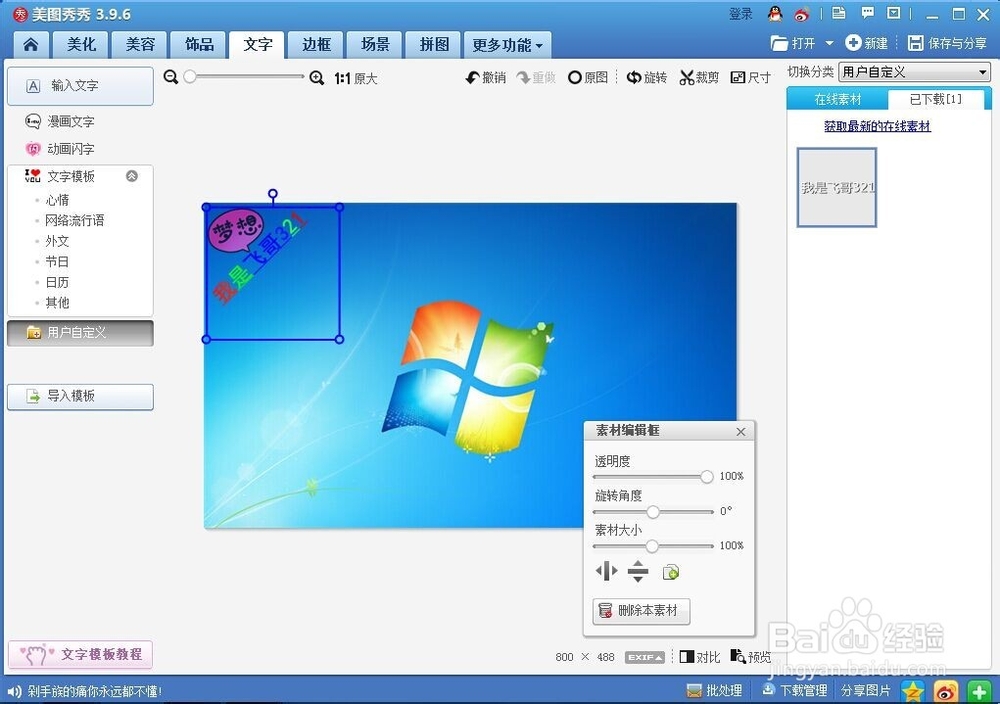The width and height of the screenshot is (1000, 704).
Task: Select the 网络流行语 template category
Action: pyautogui.click(x=74, y=221)
